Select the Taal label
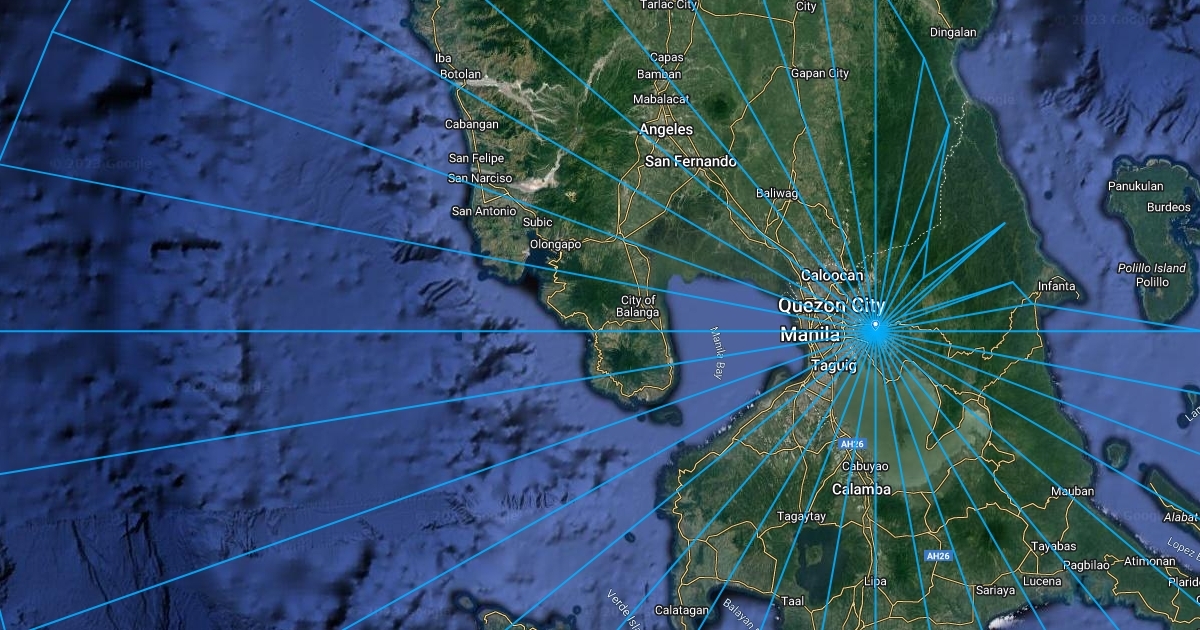The image size is (1200, 630). pyautogui.click(x=793, y=601)
